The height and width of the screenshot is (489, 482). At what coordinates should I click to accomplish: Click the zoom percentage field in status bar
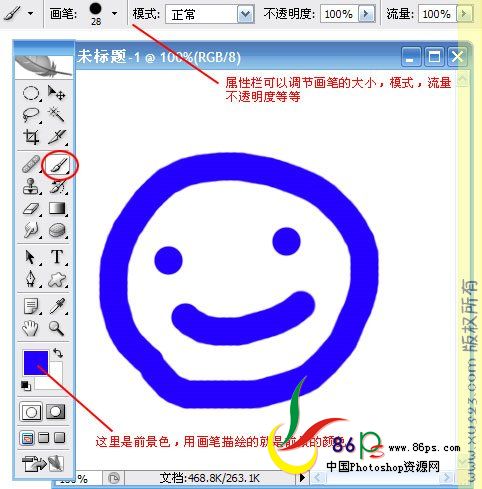77,479
